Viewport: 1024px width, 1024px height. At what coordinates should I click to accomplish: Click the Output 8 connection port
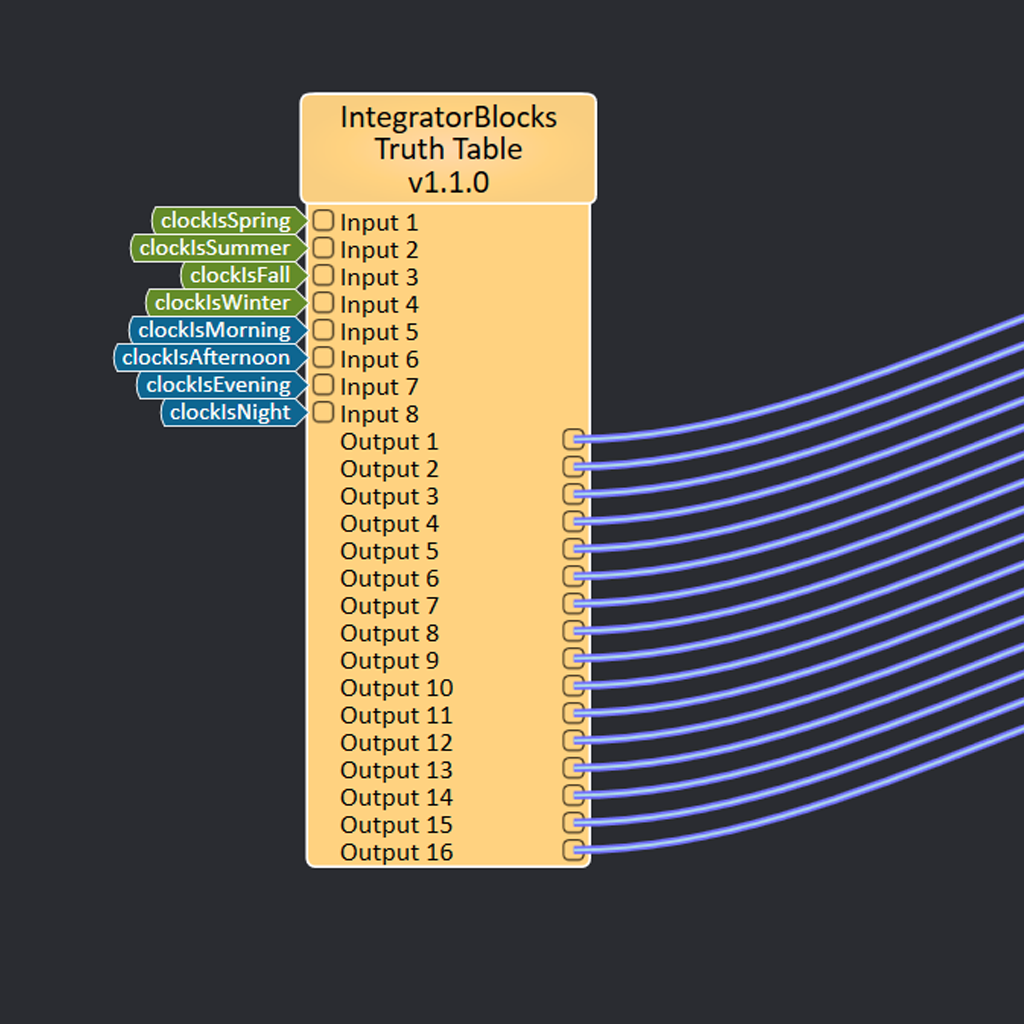575,631
